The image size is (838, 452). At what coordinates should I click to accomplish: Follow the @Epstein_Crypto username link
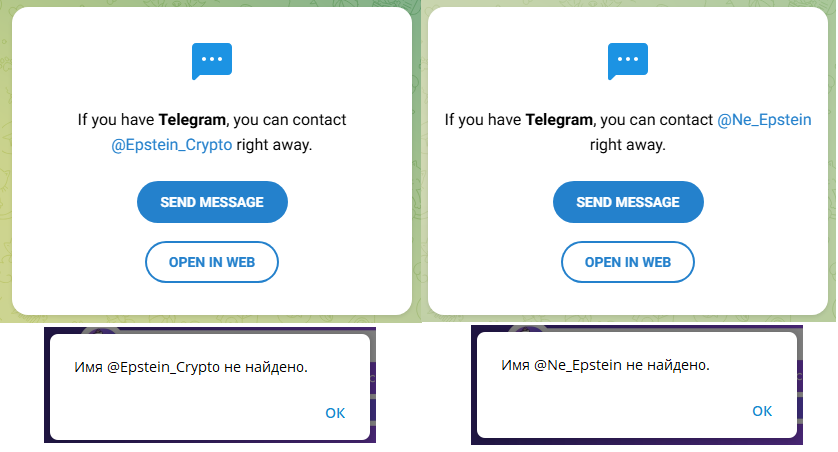pos(172,144)
